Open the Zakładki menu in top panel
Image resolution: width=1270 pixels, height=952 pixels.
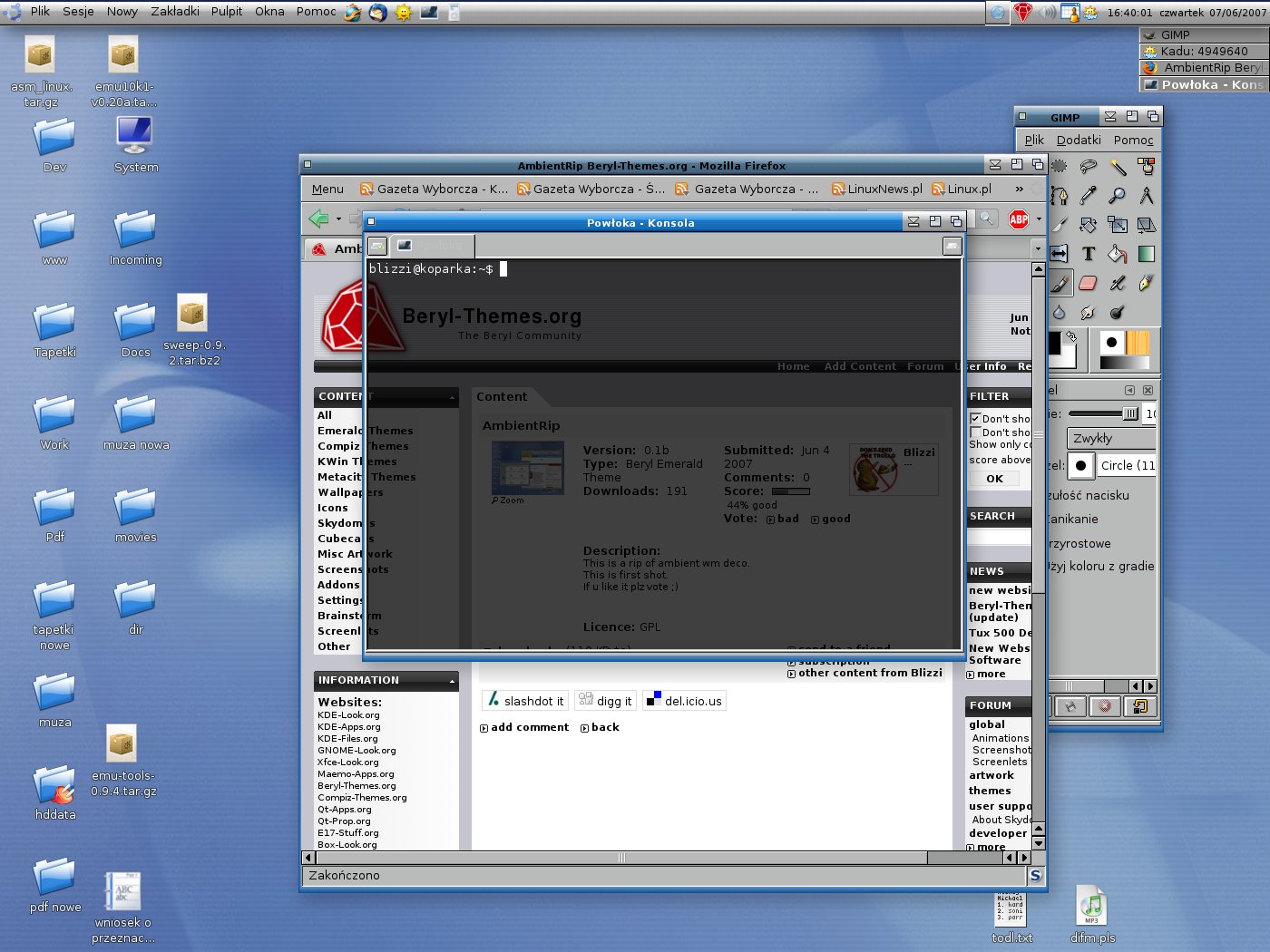pos(175,12)
